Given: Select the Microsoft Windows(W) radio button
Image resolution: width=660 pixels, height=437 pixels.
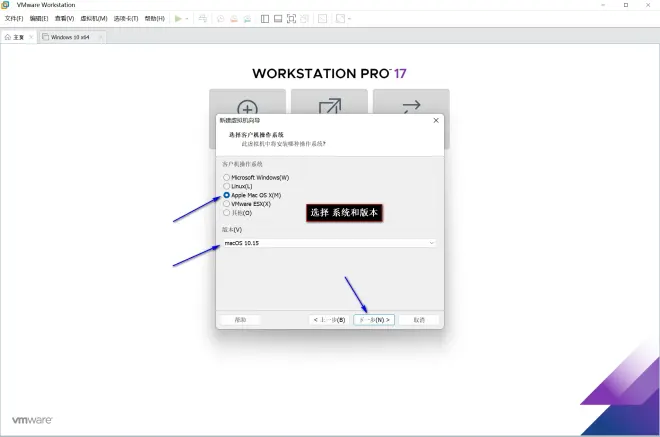Looking at the screenshot, I should (226, 177).
